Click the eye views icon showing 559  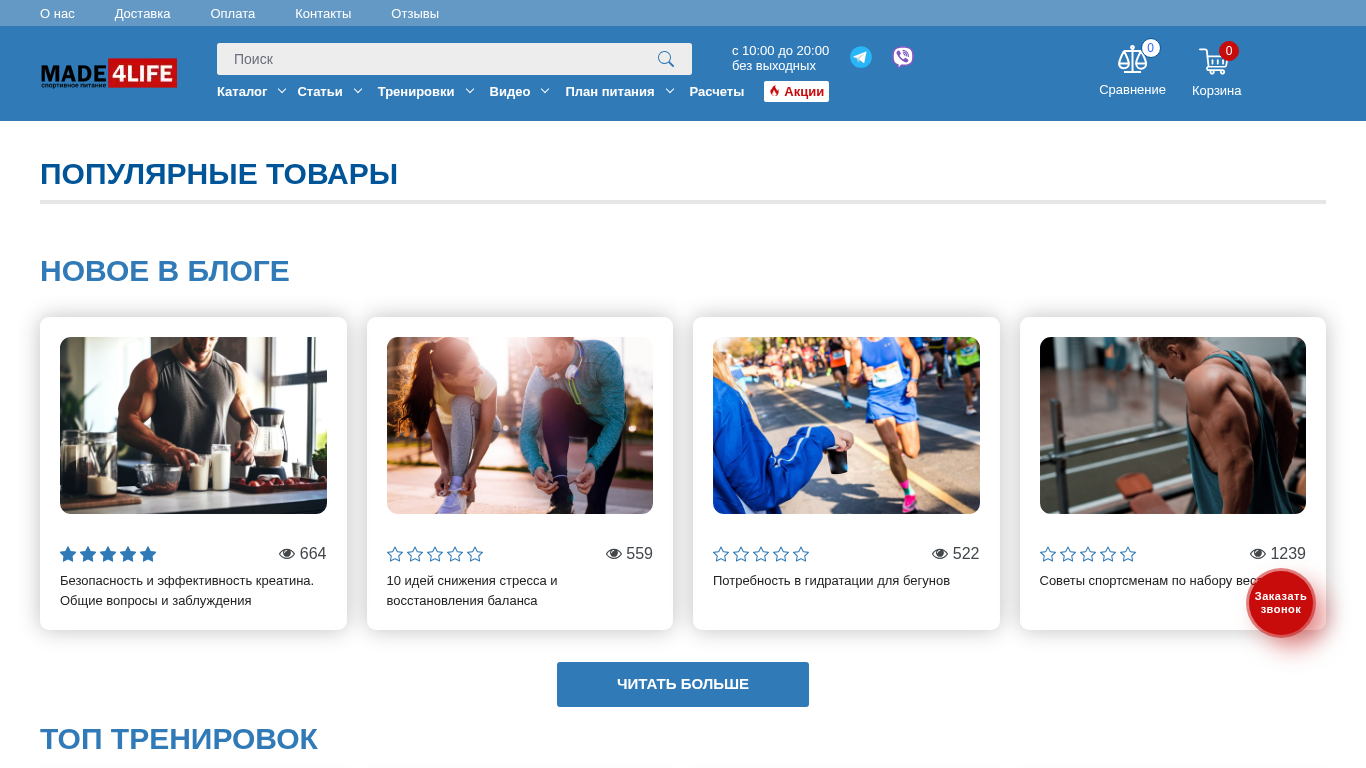(614, 554)
